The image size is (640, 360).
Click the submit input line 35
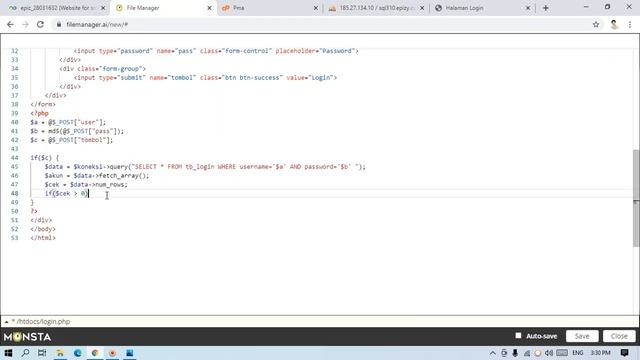(x=205, y=78)
